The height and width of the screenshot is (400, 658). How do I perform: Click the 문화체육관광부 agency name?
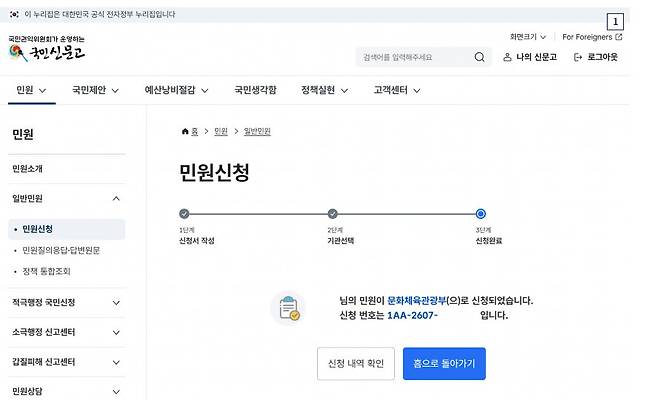pyautogui.click(x=416, y=301)
